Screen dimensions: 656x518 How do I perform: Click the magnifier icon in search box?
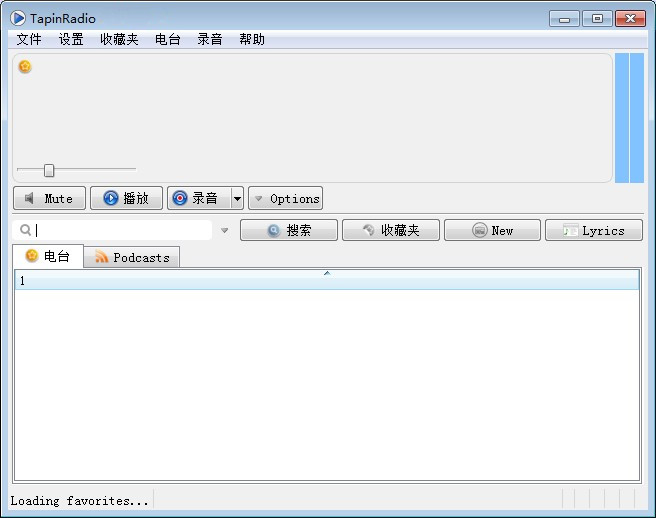(26, 230)
